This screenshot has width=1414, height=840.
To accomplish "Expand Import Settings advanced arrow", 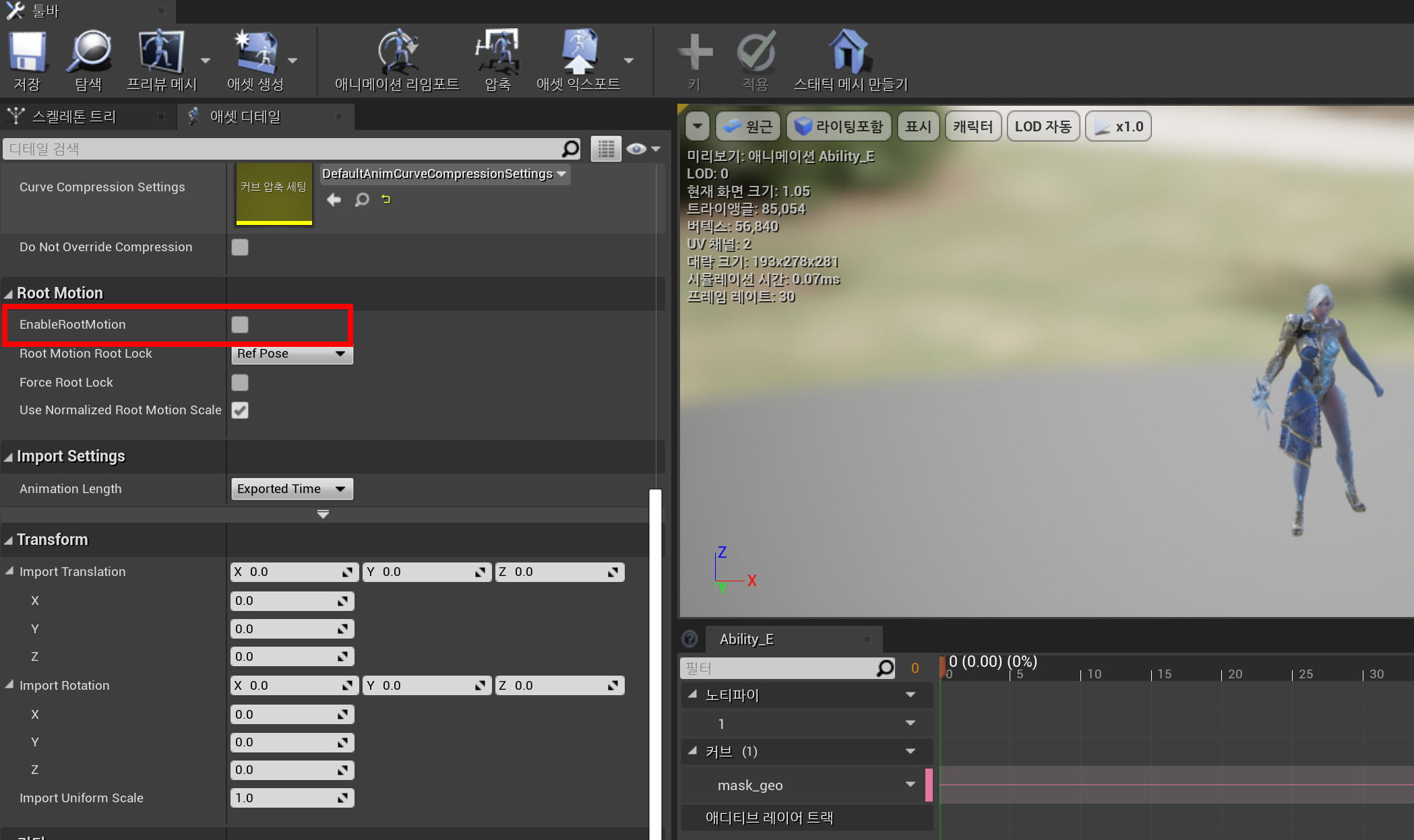I will (x=323, y=514).
